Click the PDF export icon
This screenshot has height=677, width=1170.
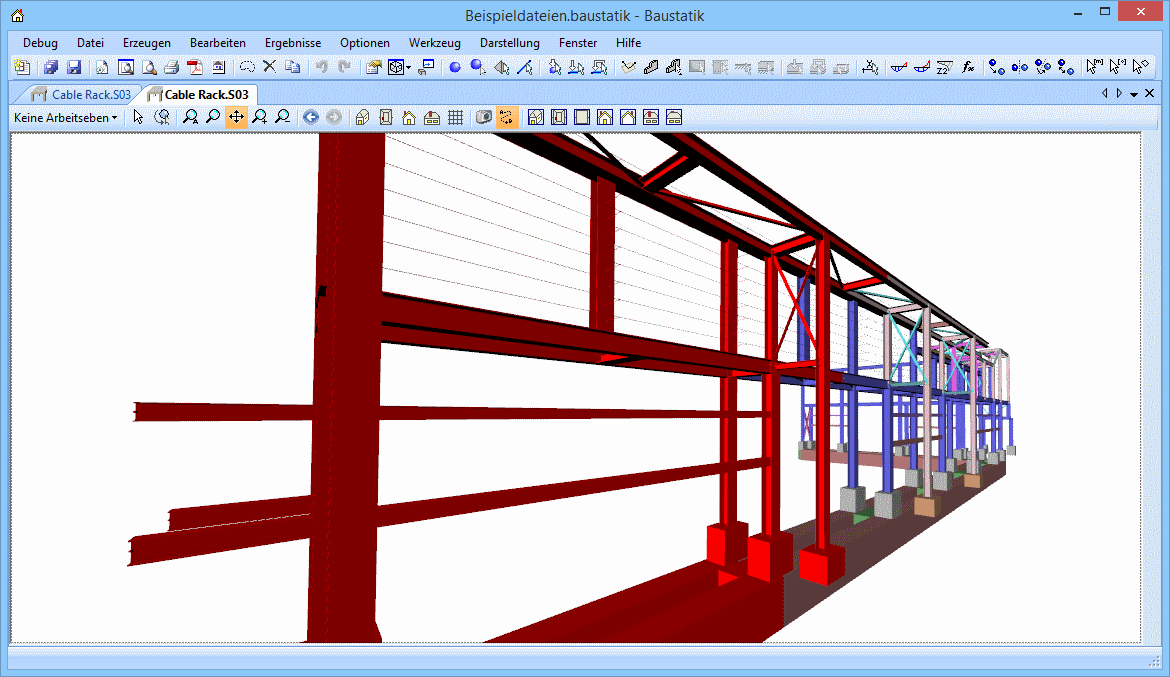[194, 68]
